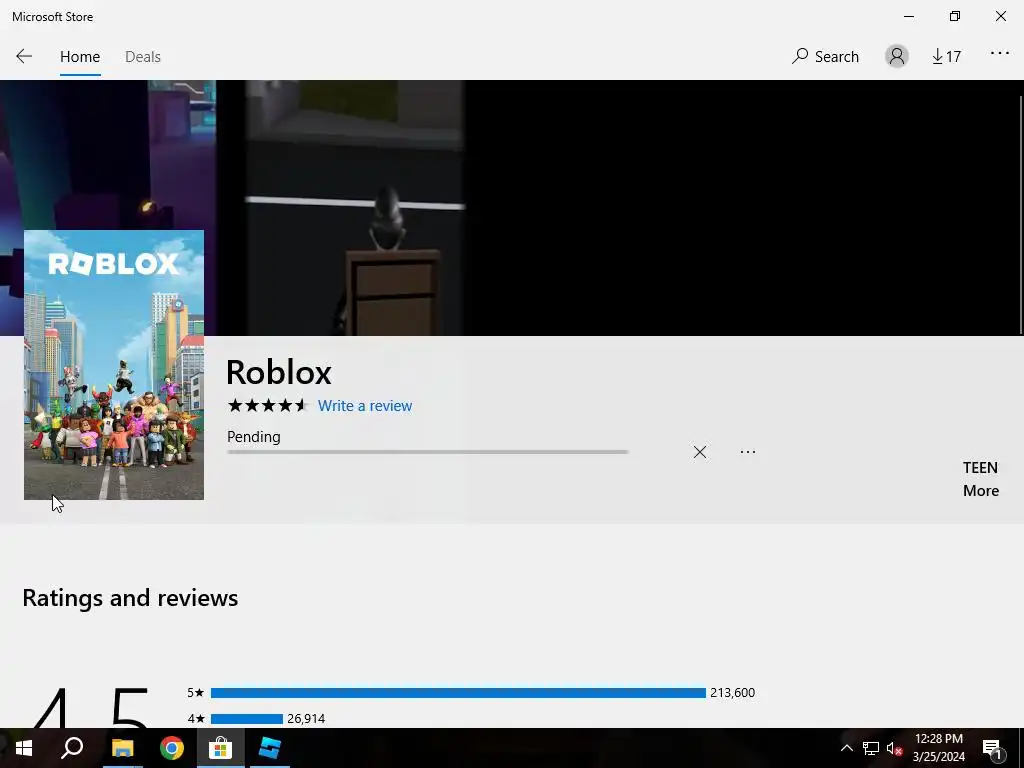Open the user account profile icon
Image resolution: width=1024 pixels, height=768 pixels.
tap(897, 57)
